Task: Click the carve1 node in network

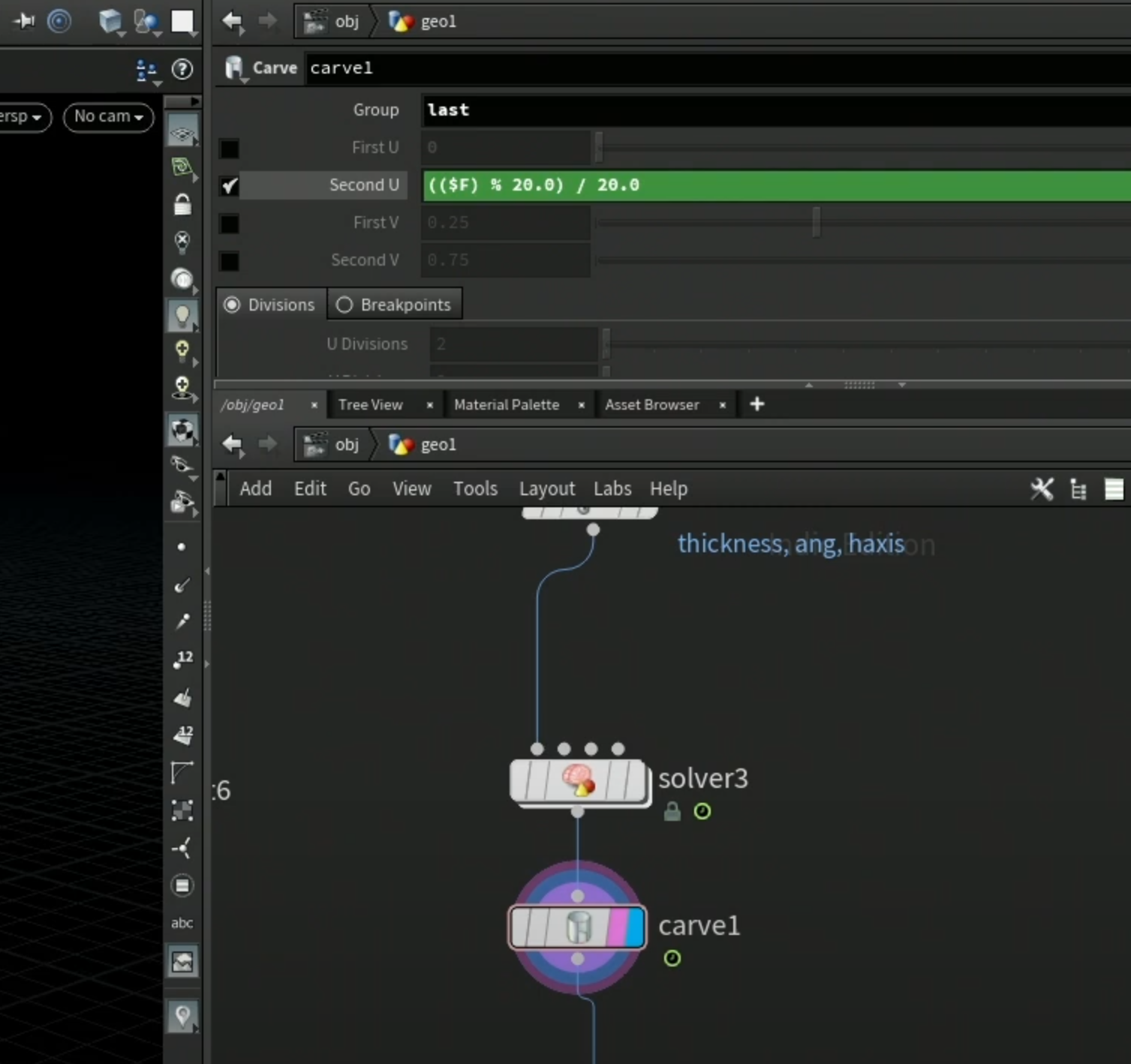Action: pyautogui.click(x=577, y=927)
